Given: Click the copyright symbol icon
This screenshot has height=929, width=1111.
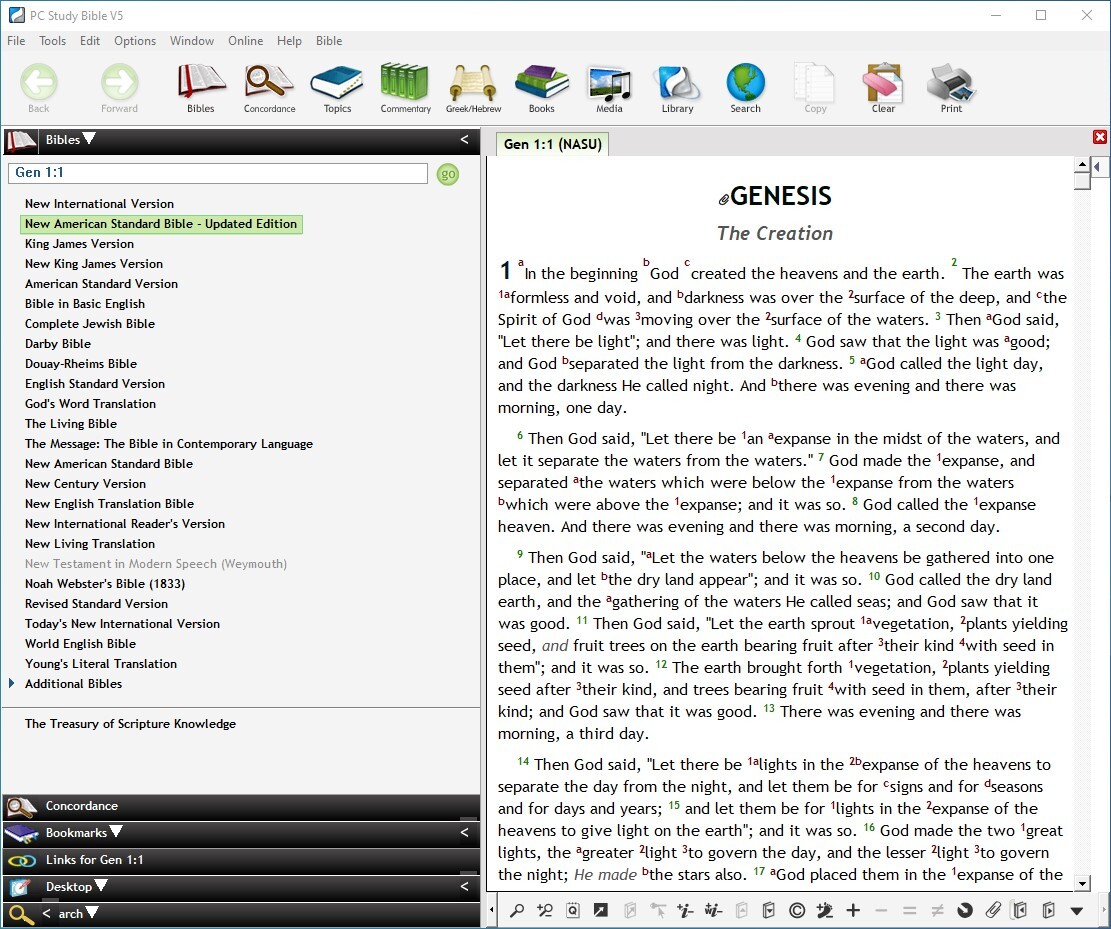Looking at the screenshot, I should (797, 910).
